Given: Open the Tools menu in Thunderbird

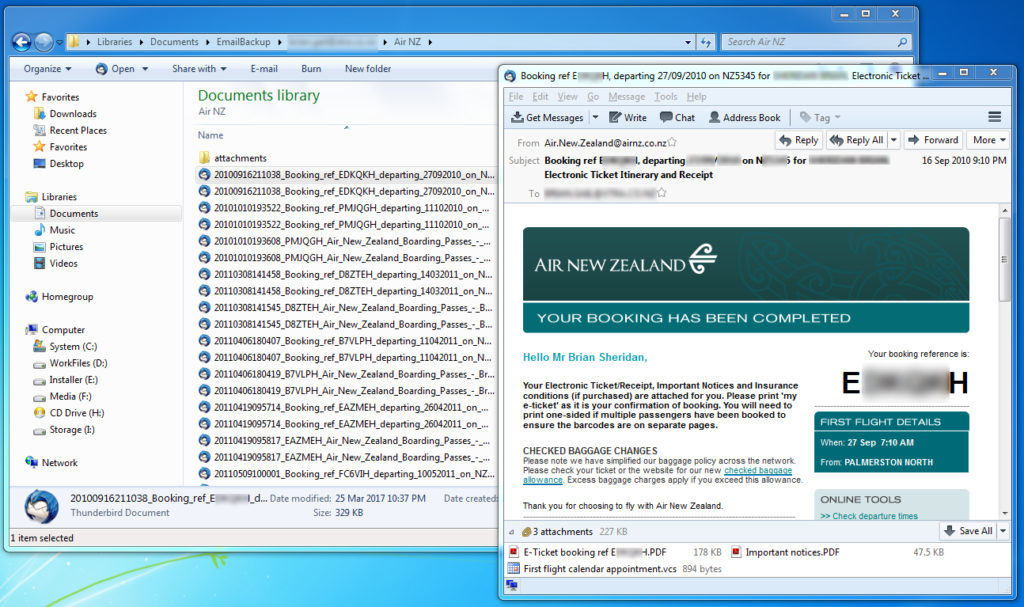Looking at the screenshot, I should point(665,97).
